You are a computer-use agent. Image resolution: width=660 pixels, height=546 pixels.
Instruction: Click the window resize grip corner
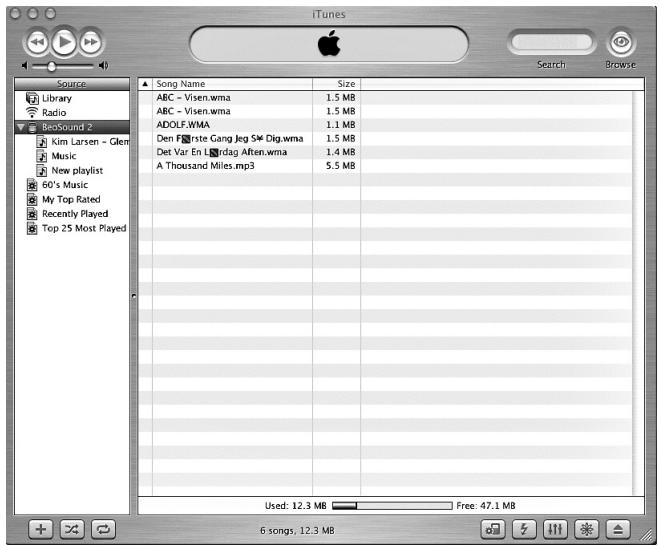(x=646, y=535)
